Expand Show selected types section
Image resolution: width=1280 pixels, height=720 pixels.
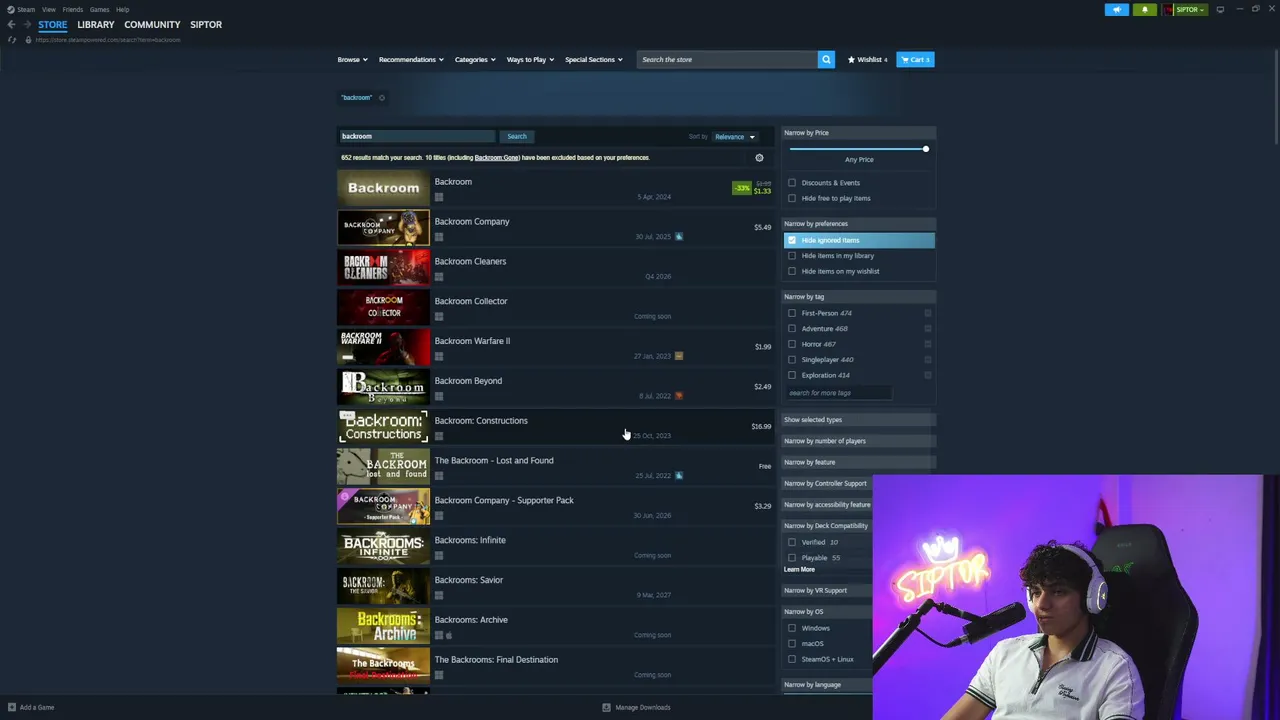tap(858, 420)
